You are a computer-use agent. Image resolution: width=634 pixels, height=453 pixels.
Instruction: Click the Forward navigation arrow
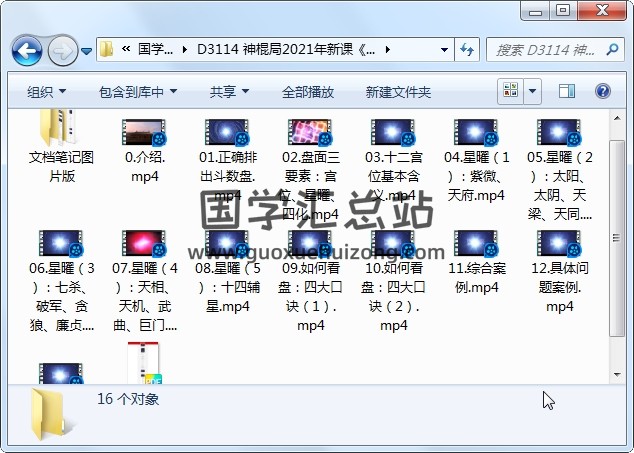coord(62,49)
